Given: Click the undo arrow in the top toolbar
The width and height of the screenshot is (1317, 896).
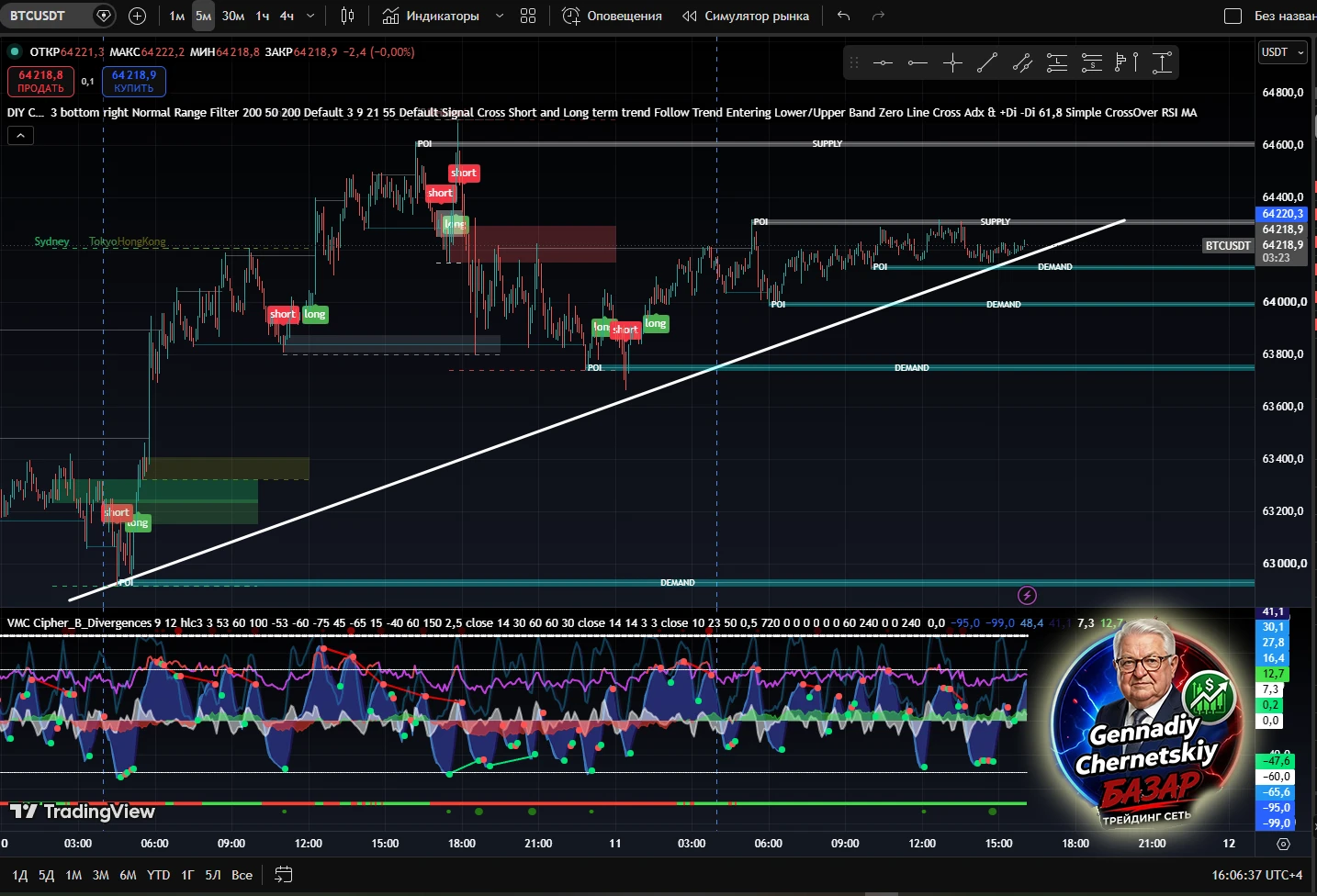Looking at the screenshot, I should point(844,16).
